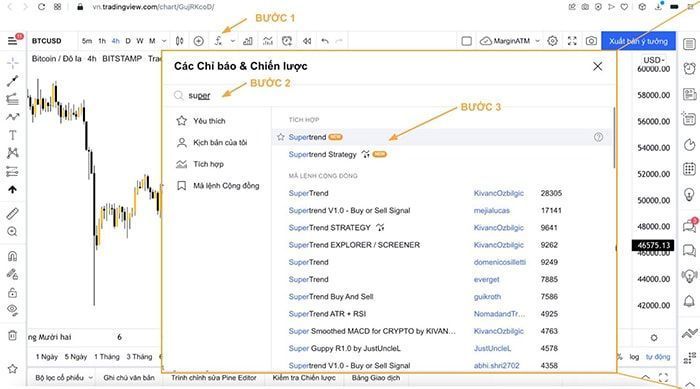The image size is (700, 389).
Task: Select the 5m timeframe
Action: [x=87, y=41]
